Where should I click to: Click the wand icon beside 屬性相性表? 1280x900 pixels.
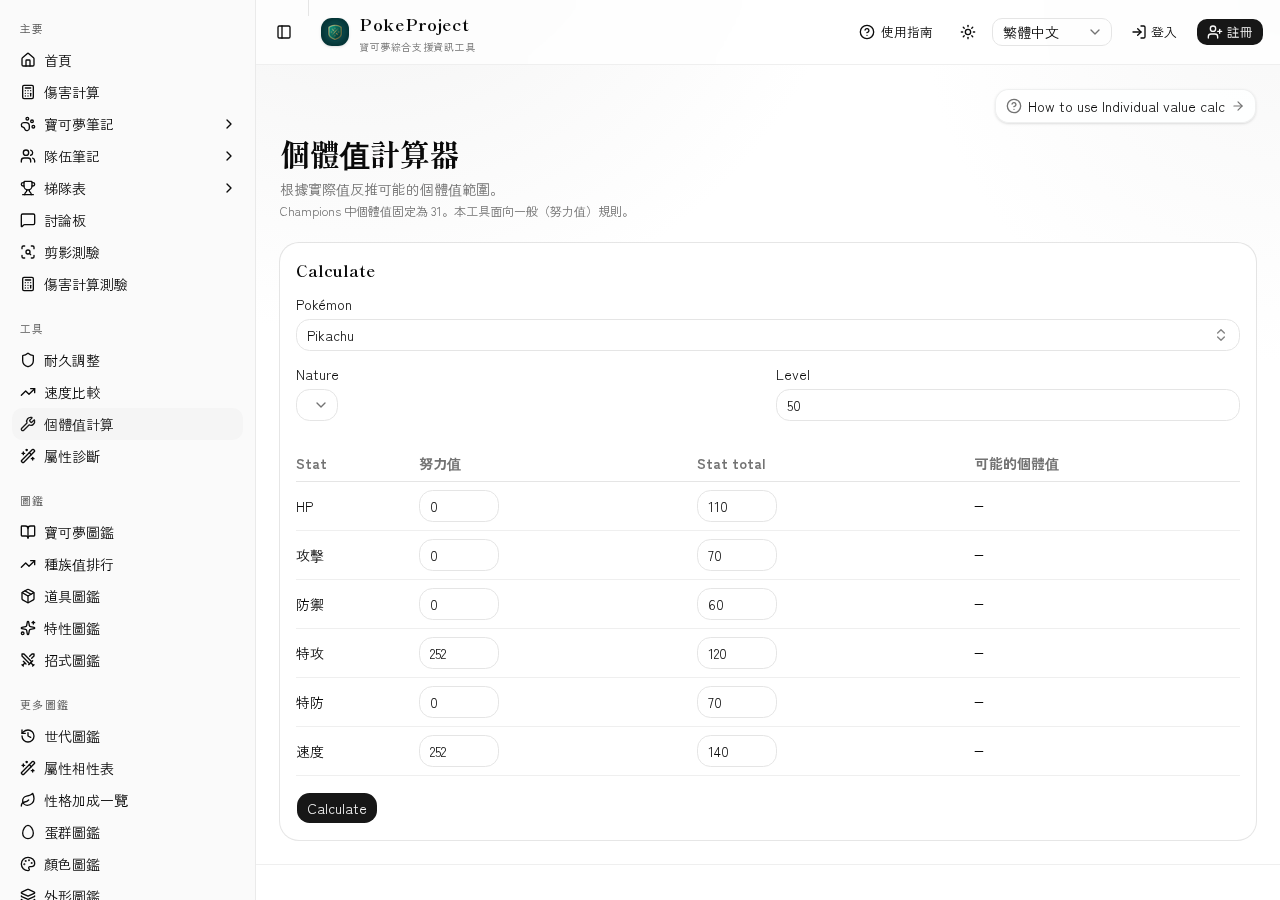click(x=28, y=768)
